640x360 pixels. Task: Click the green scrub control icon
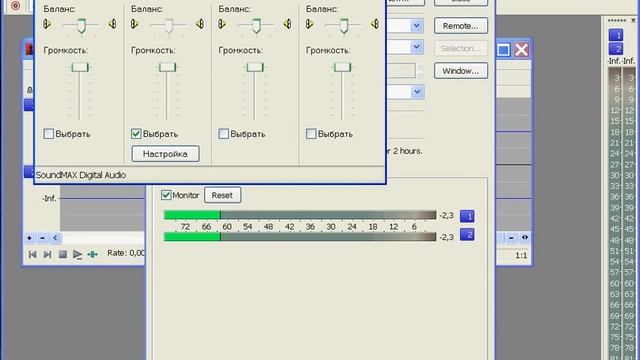[93, 254]
